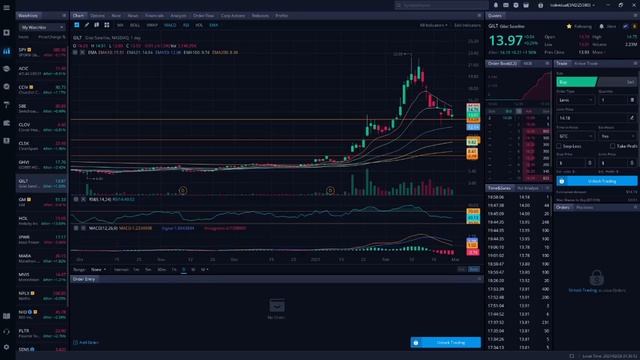Click Edit Indicators

click(x=467, y=25)
